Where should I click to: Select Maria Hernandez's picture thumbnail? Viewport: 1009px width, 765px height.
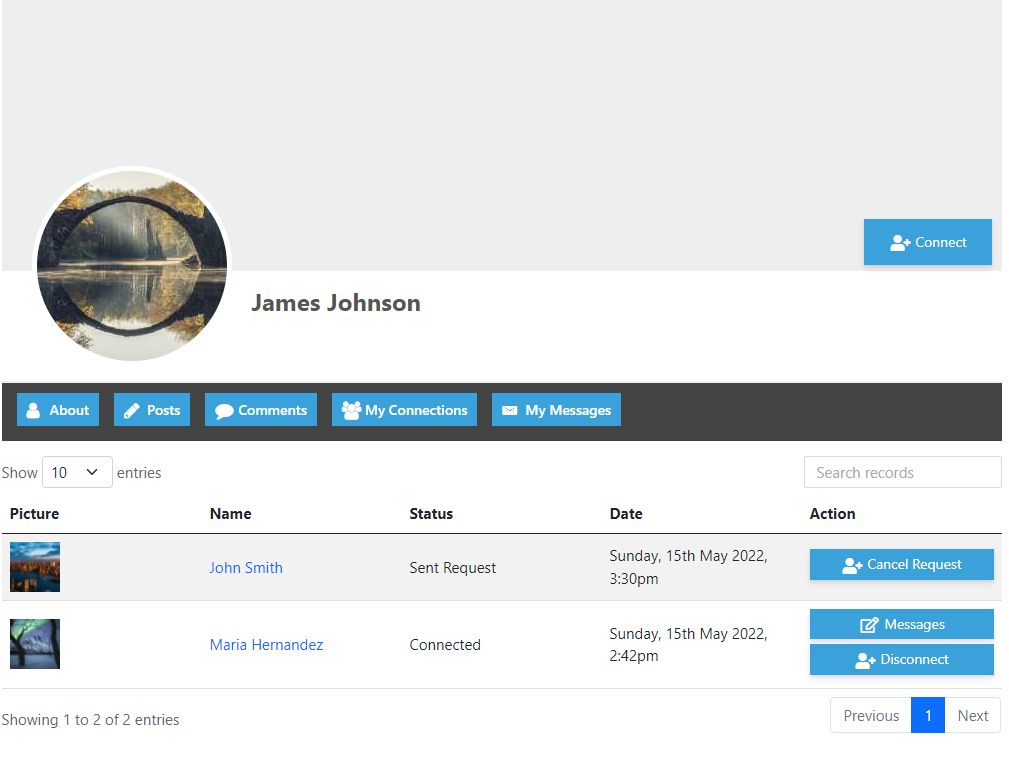coord(35,644)
